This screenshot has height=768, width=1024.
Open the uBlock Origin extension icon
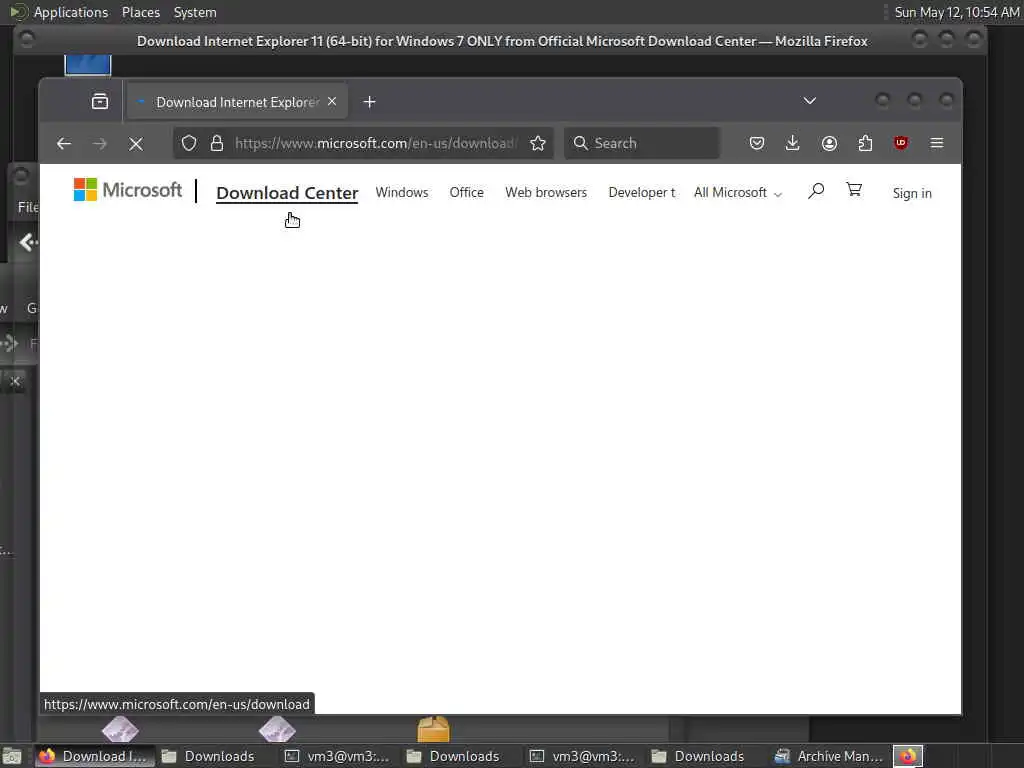tap(901, 143)
